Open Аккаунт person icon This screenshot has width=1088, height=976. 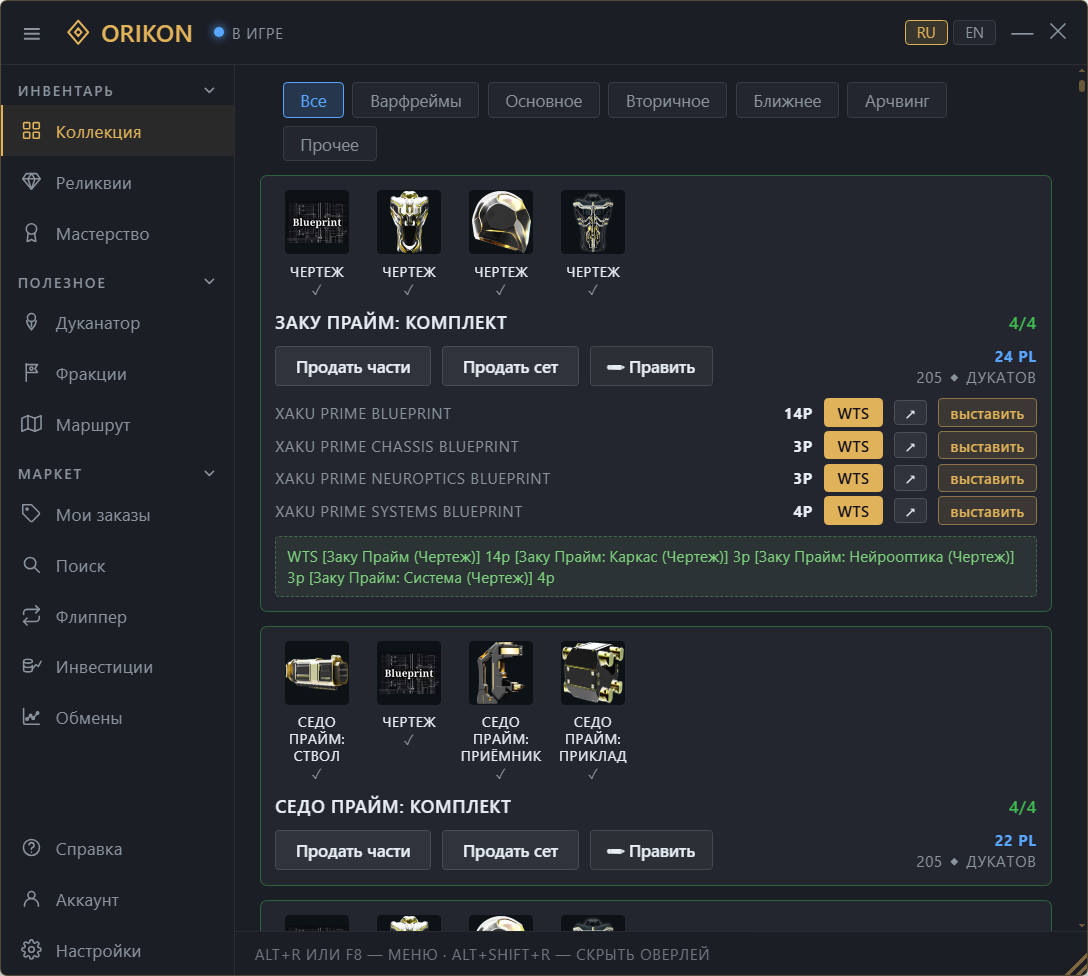point(31,899)
